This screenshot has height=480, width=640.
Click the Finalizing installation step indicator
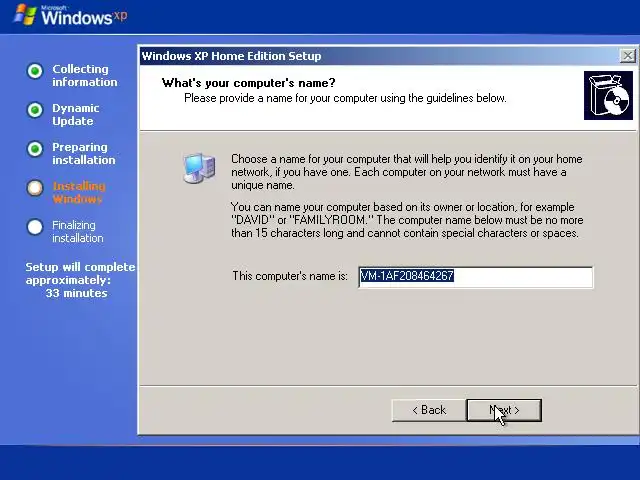(35, 227)
